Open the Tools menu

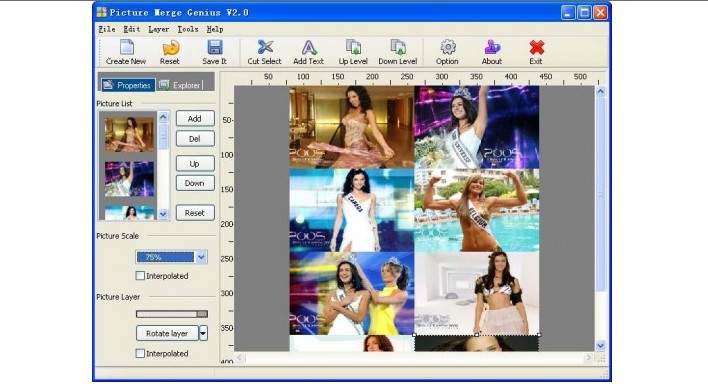(x=188, y=29)
